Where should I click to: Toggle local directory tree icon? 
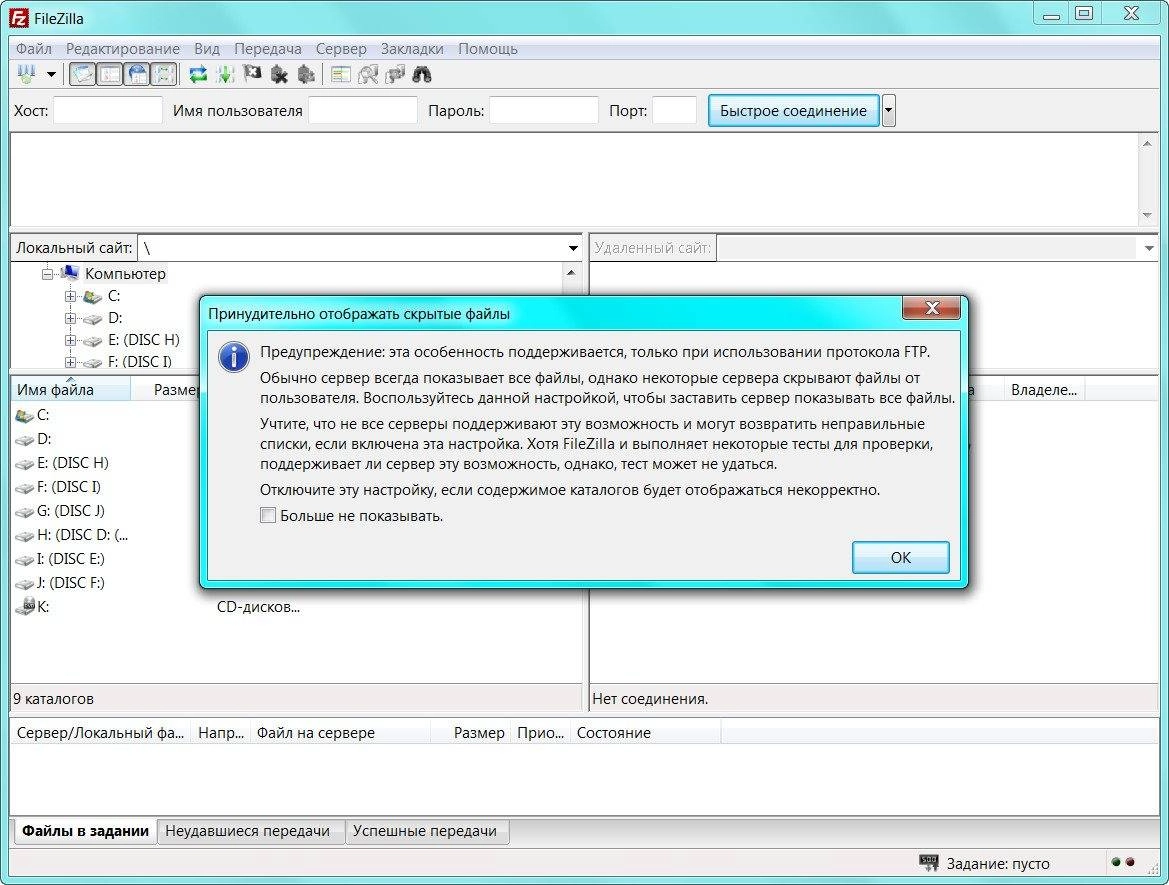click(110, 75)
